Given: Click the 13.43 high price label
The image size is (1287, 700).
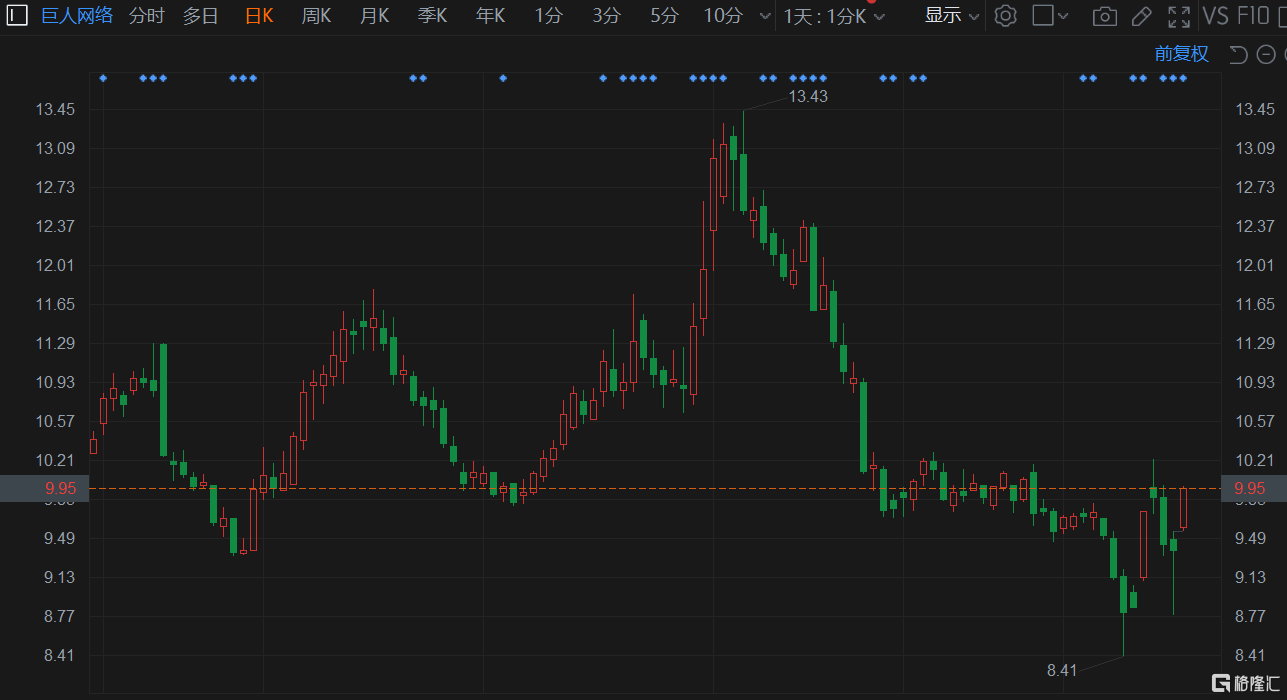Looking at the screenshot, I should pyautogui.click(x=808, y=96).
